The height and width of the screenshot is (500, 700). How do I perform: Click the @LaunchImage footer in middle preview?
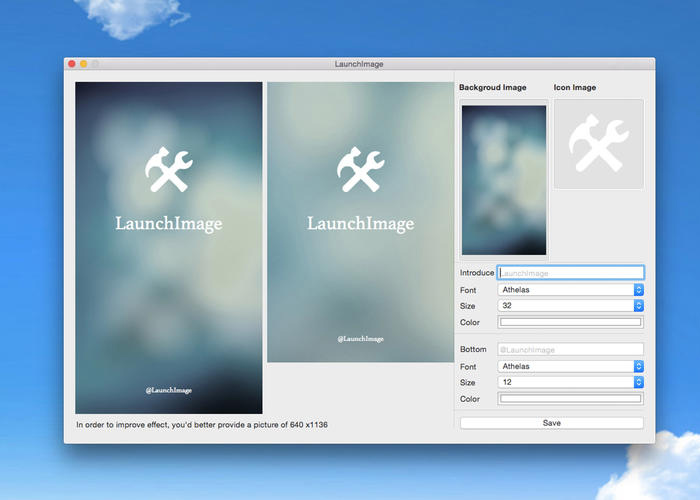tap(360, 339)
